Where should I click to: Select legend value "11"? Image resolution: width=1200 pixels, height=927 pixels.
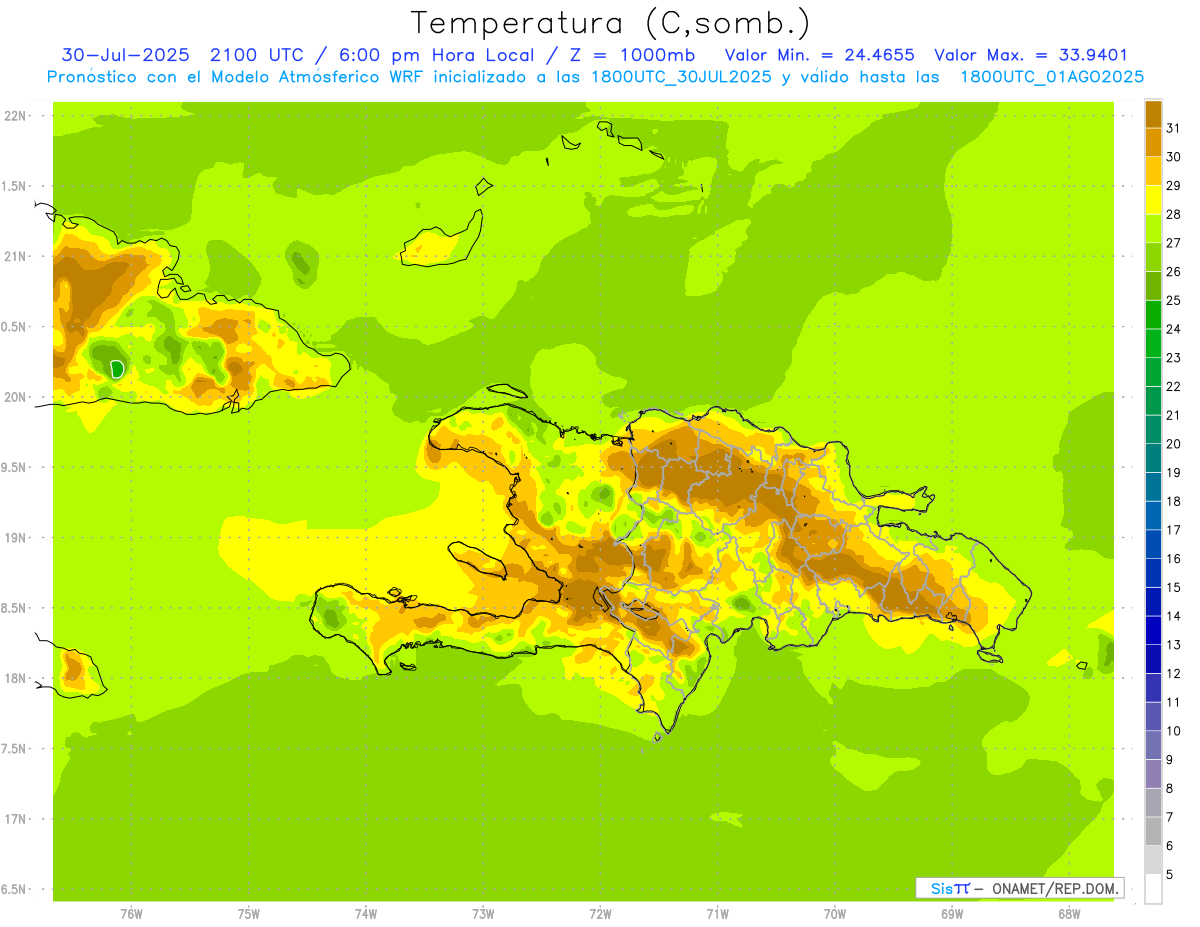click(1174, 702)
